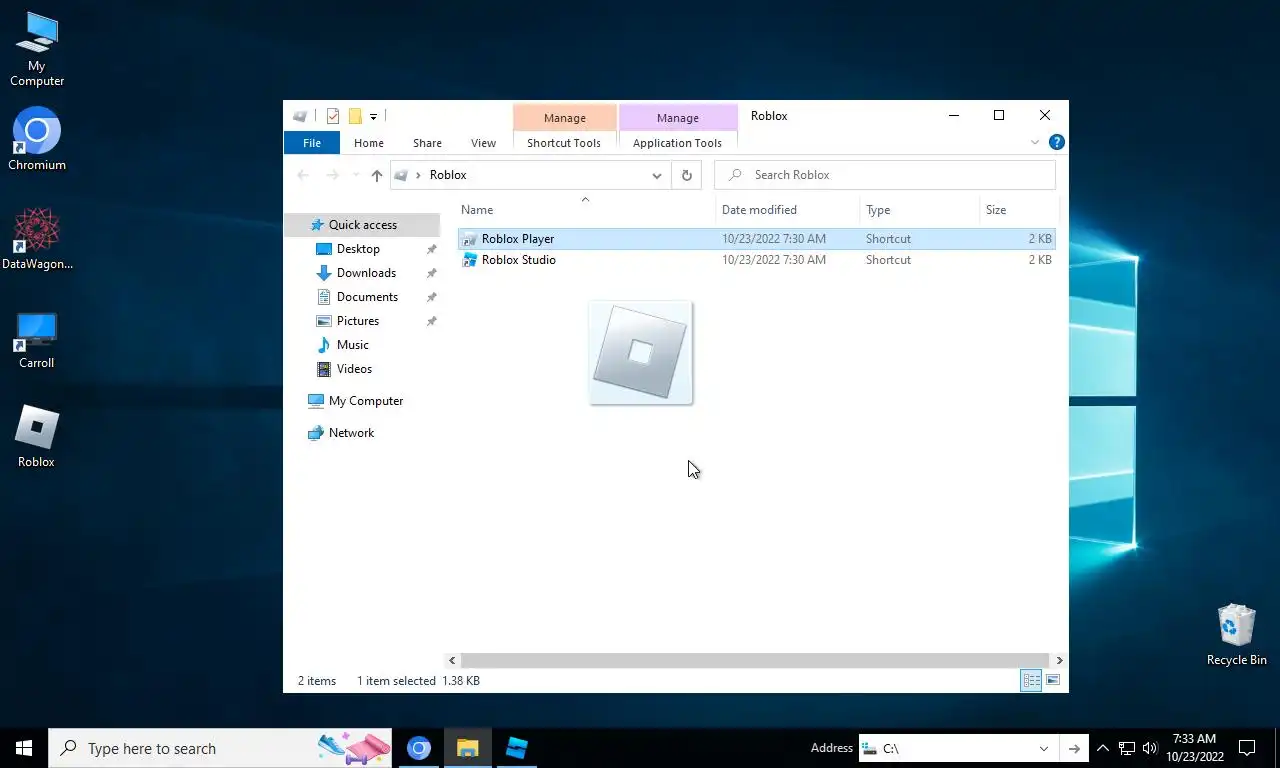This screenshot has width=1280, height=768.
Task: Open the taskbar clock and date
Action: click(x=1194, y=748)
